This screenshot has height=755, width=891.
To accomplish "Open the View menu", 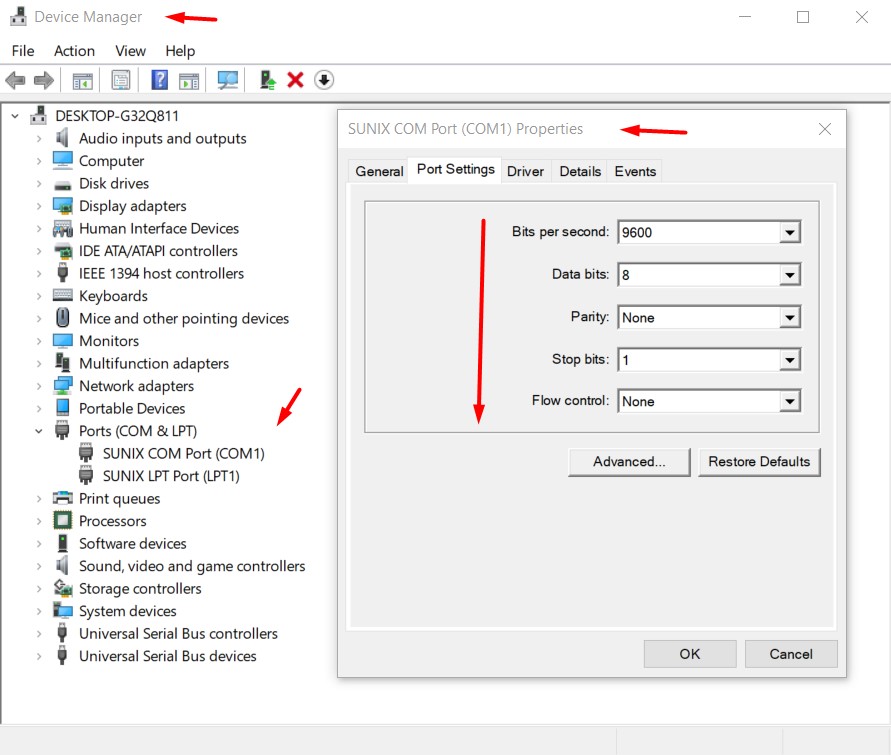I will (130, 51).
